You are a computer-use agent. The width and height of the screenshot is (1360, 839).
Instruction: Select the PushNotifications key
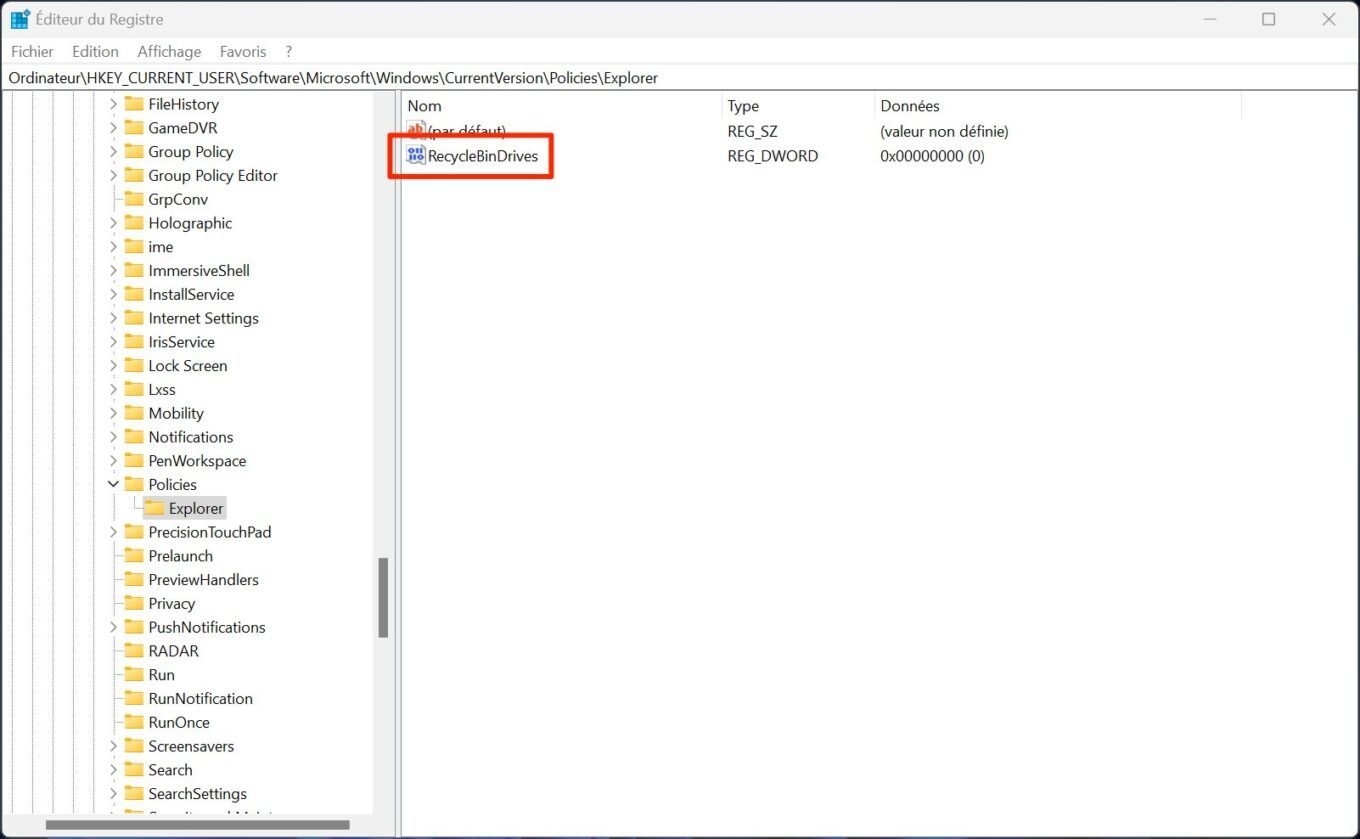(207, 627)
